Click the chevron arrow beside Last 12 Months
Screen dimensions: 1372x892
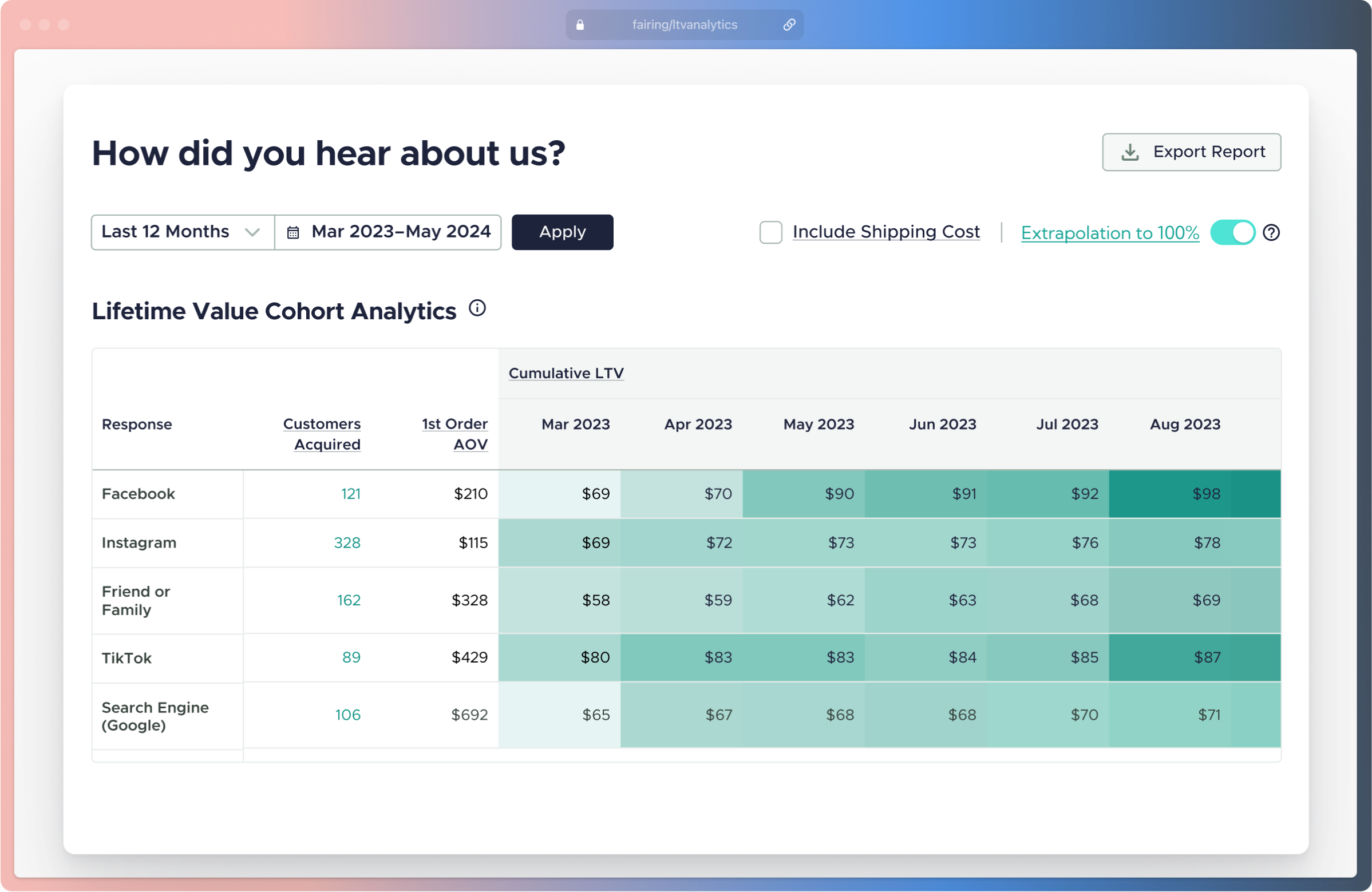point(252,232)
